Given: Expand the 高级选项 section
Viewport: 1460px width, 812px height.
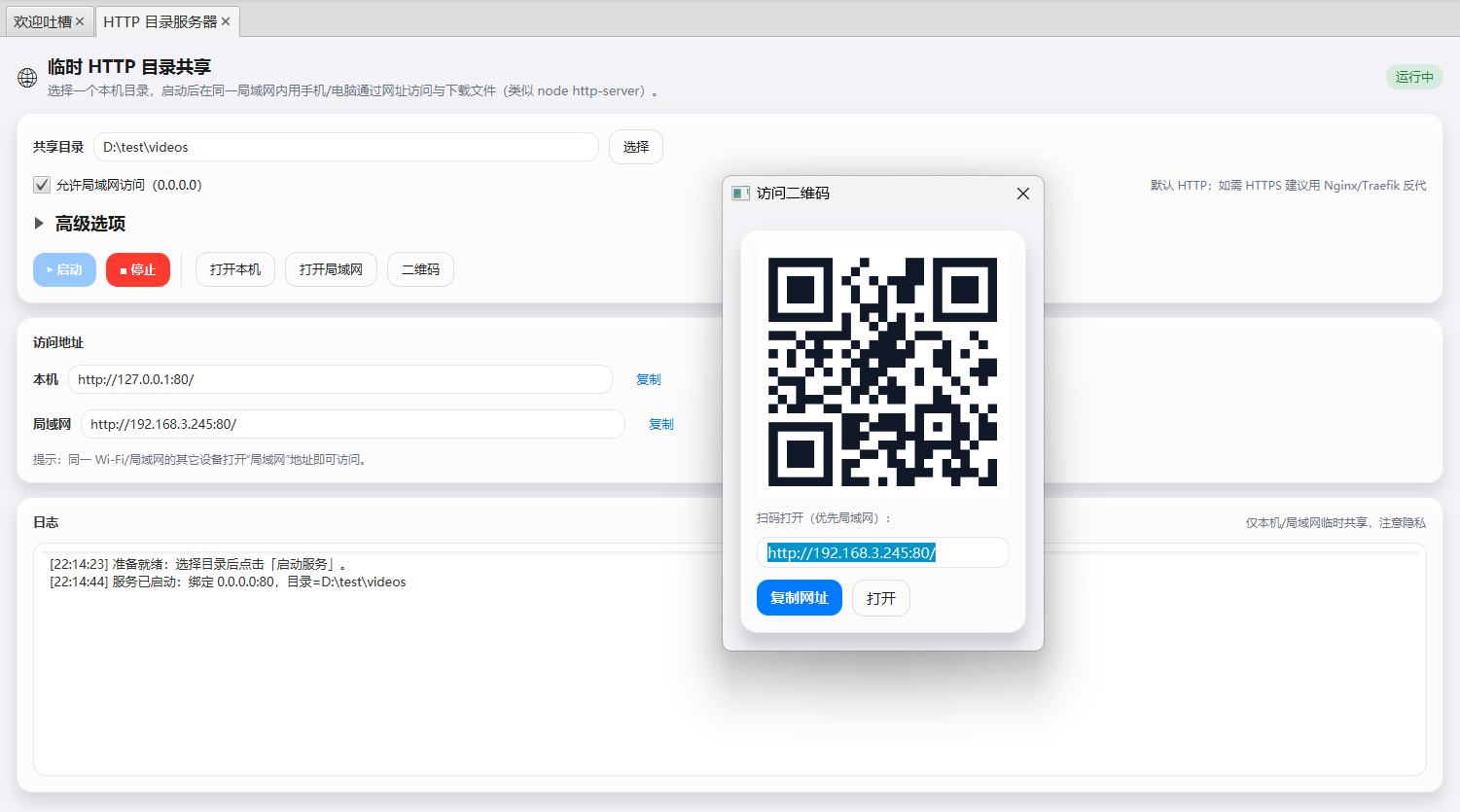Looking at the screenshot, I should pyautogui.click(x=40, y=224).
